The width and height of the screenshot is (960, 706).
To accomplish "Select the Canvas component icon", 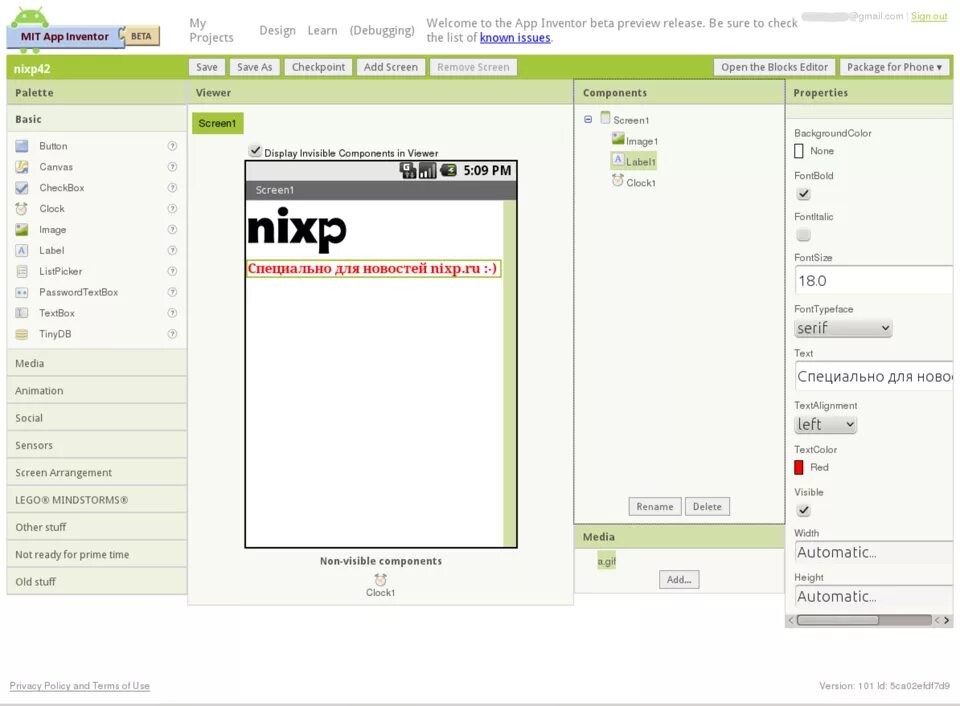I will [22, 167].
